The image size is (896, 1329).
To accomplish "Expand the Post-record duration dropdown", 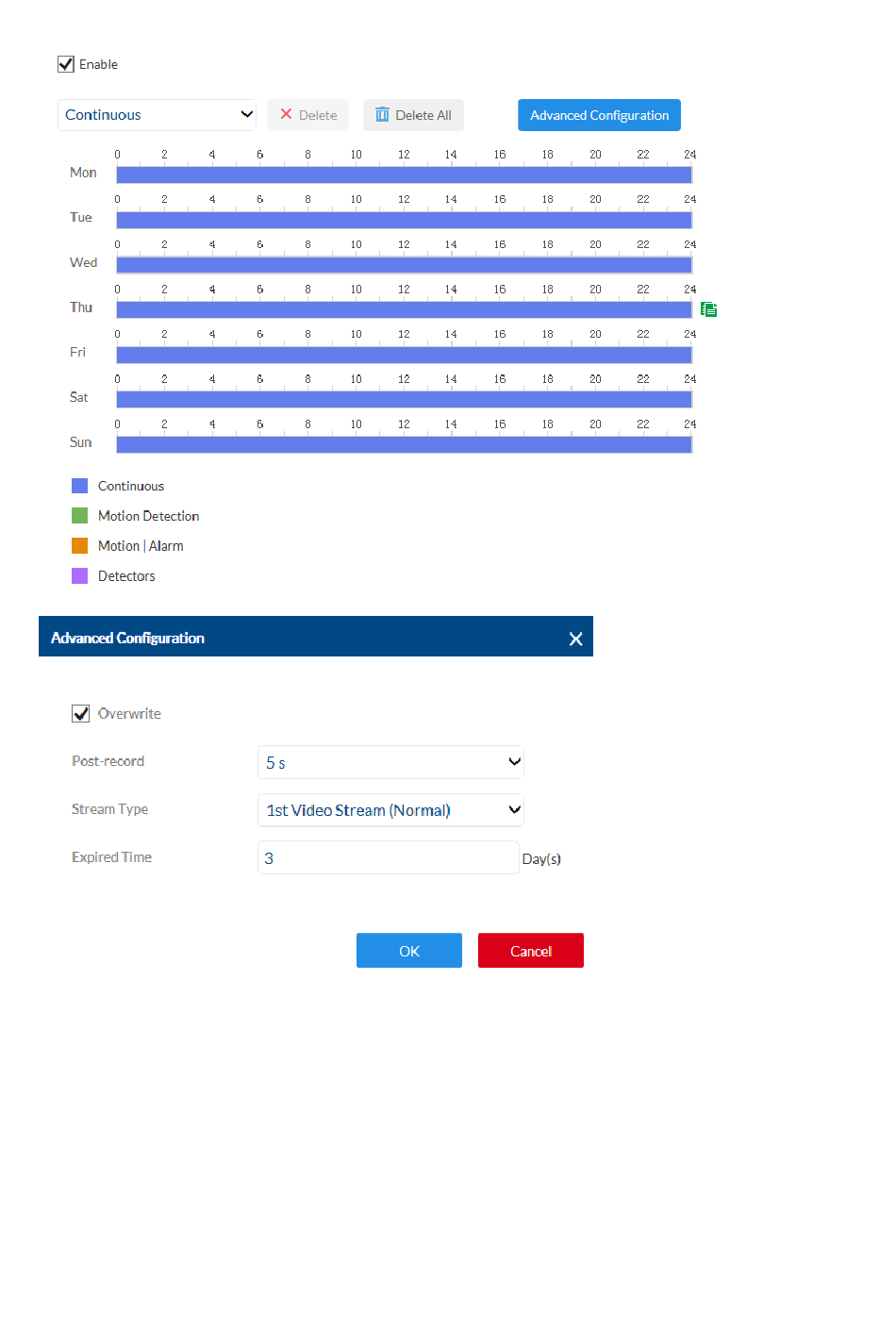I will 390,762.
